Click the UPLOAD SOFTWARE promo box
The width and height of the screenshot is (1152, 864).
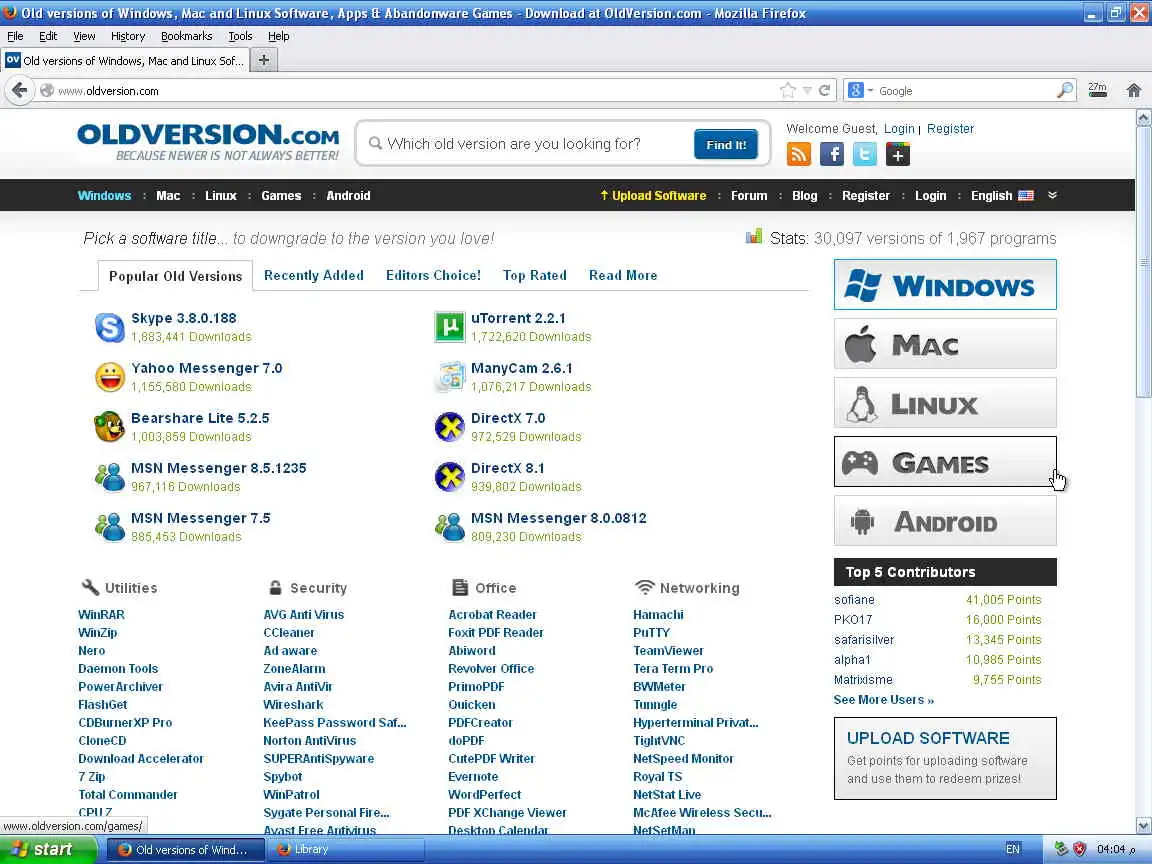(x=945, y=758)
